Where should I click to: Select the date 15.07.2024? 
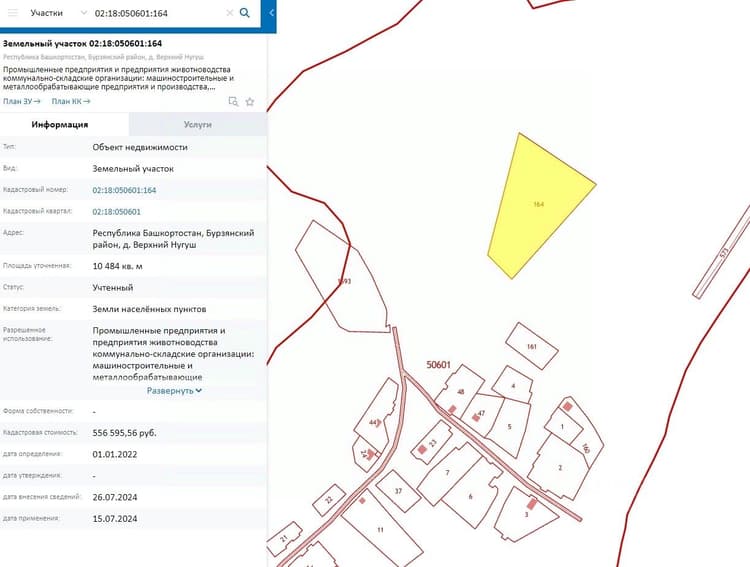point(115,519)
